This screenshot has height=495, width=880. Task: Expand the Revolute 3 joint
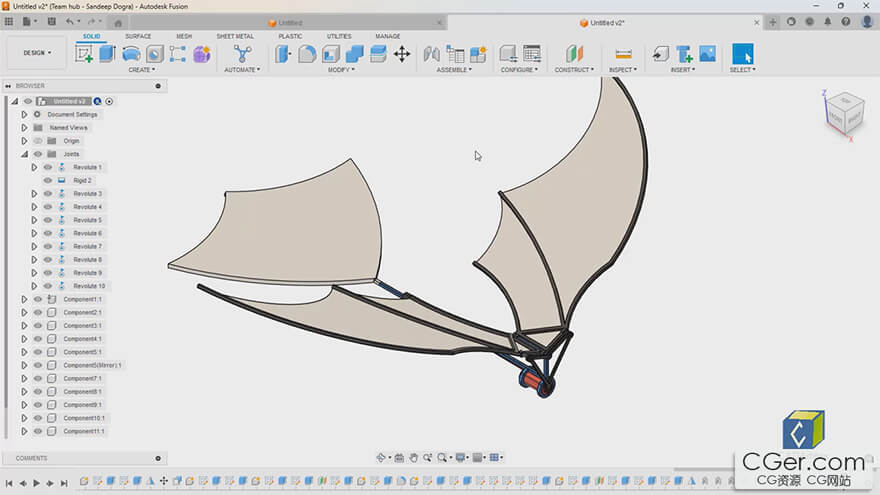34,194
